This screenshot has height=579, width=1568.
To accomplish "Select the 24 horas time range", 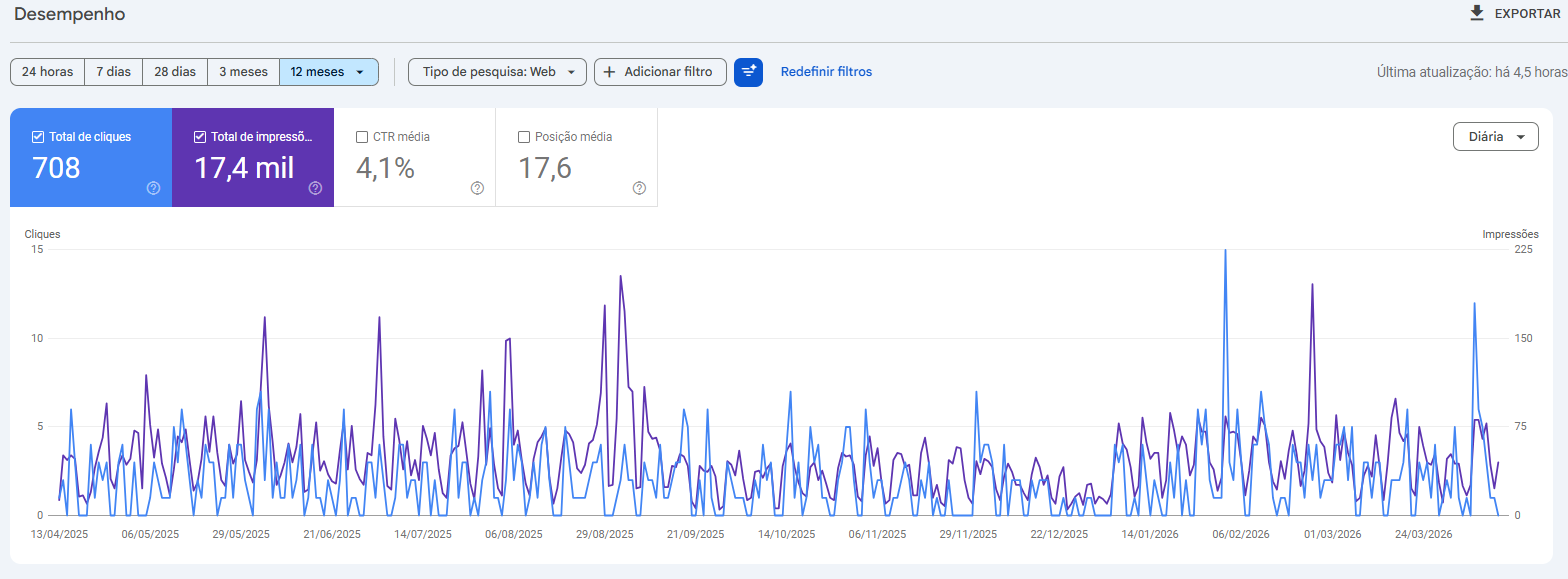I will click(47, 72).
